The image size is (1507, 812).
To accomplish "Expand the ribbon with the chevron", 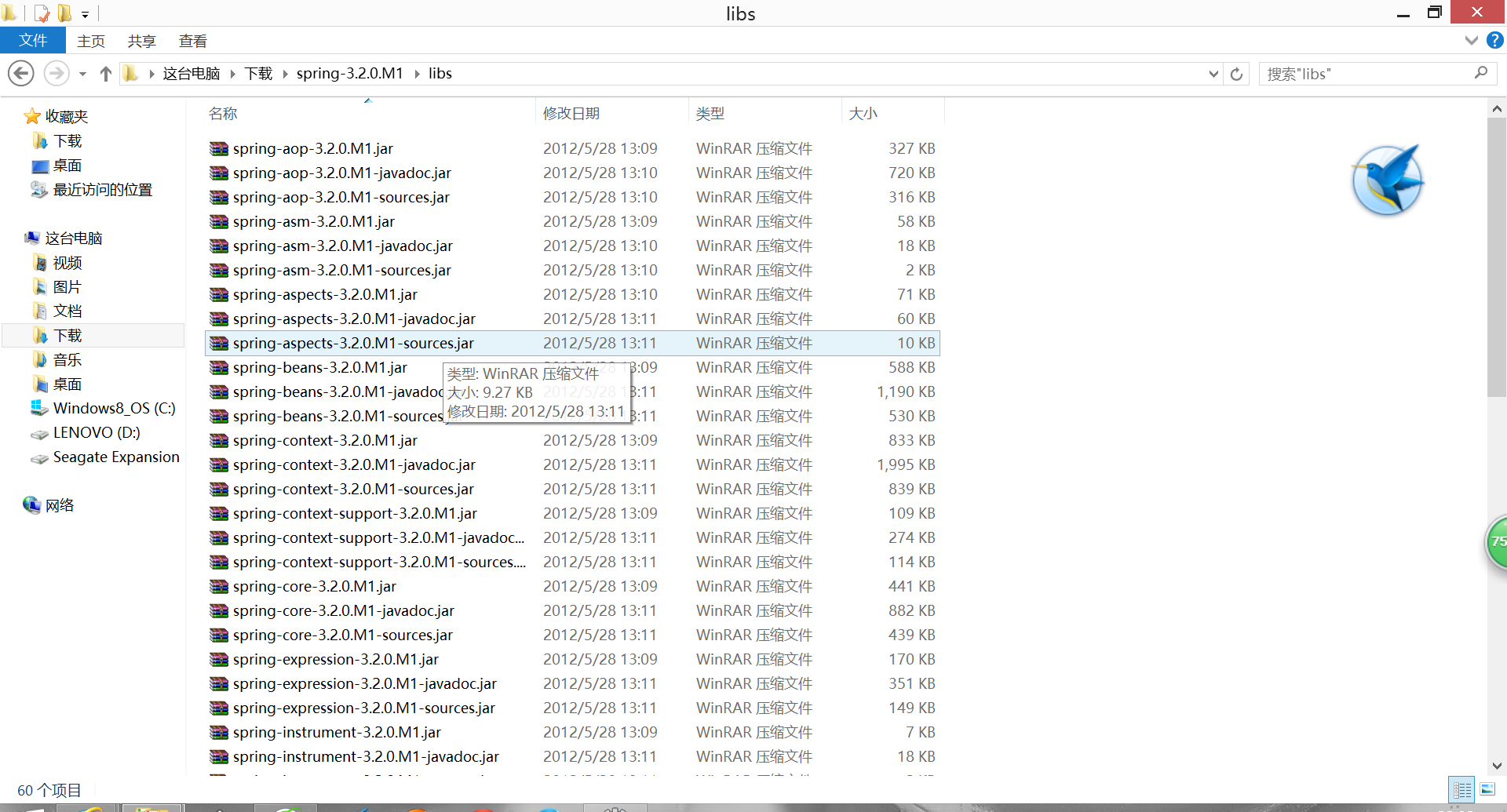I will tap(1472, 40).
